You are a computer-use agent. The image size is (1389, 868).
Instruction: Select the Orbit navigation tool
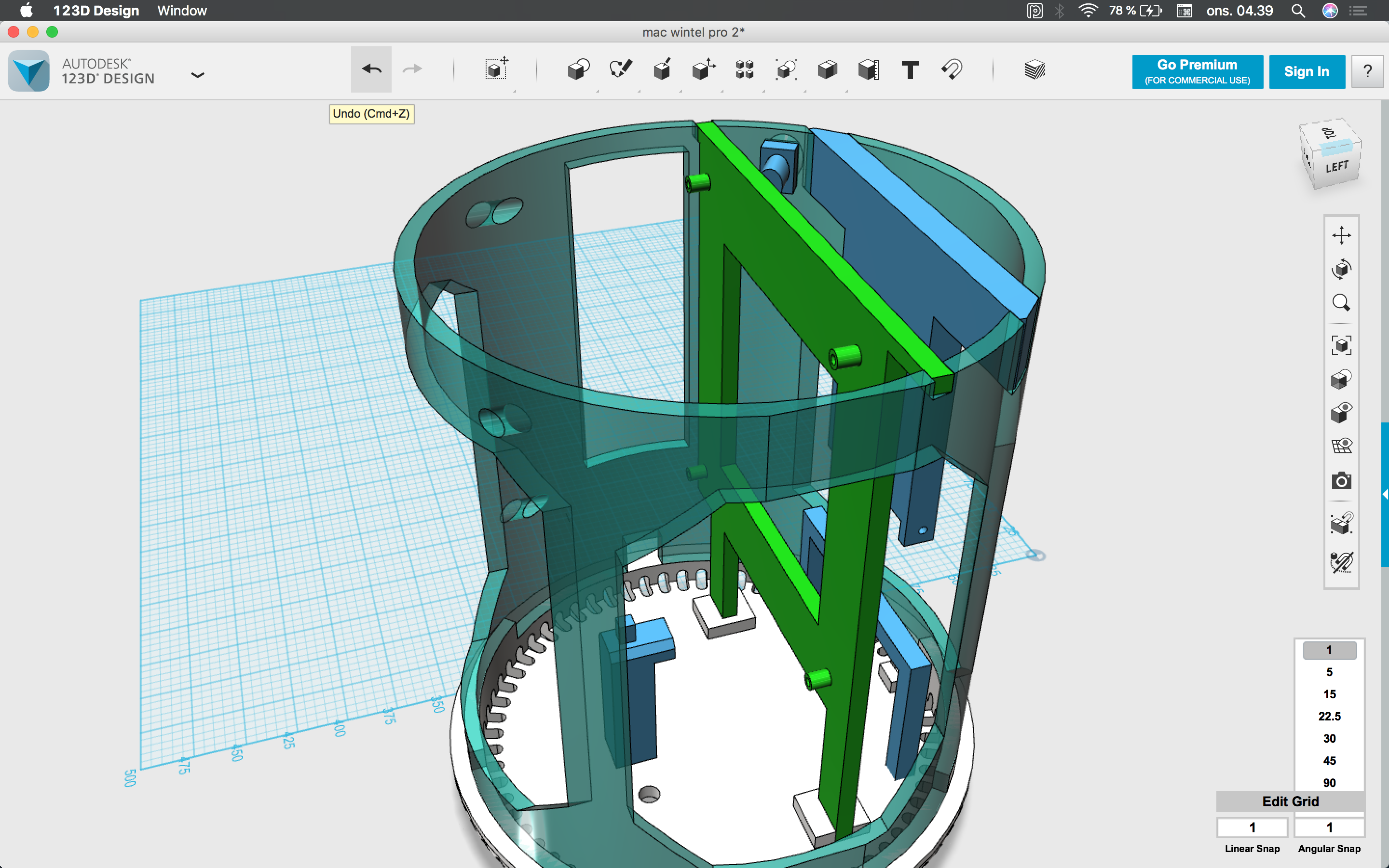1341,269
